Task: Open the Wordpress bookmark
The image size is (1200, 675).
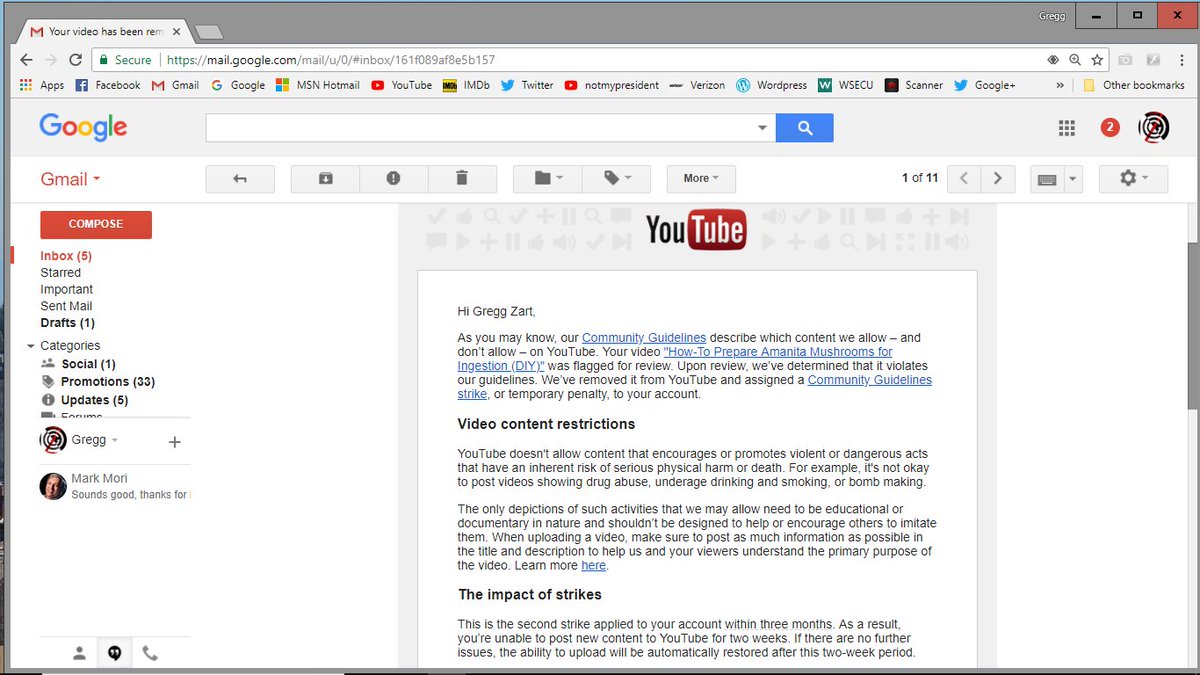Action: point(771,85)
